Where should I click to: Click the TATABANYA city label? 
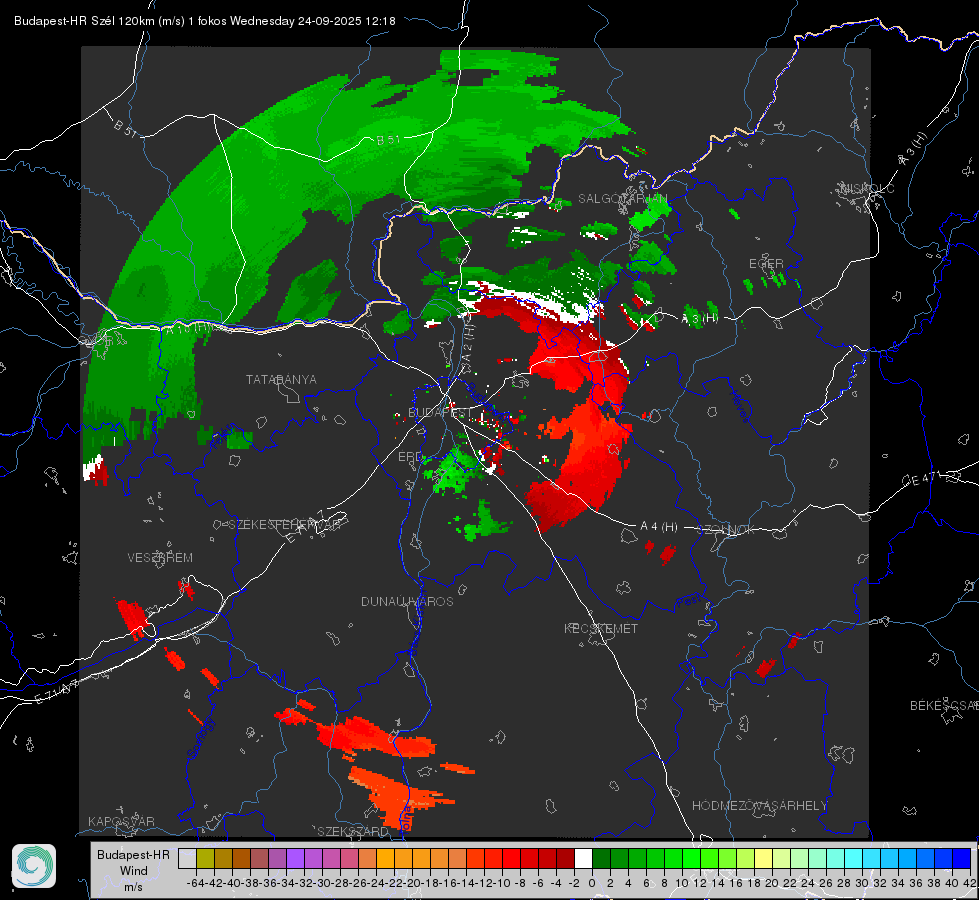coord(282,379)
